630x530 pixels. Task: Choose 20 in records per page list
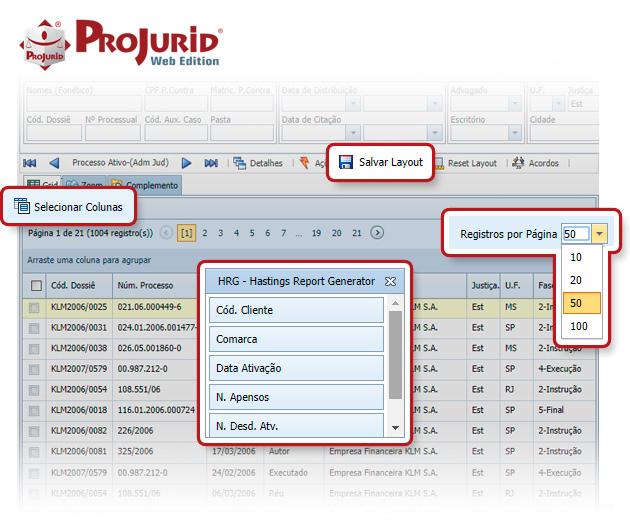578,280
